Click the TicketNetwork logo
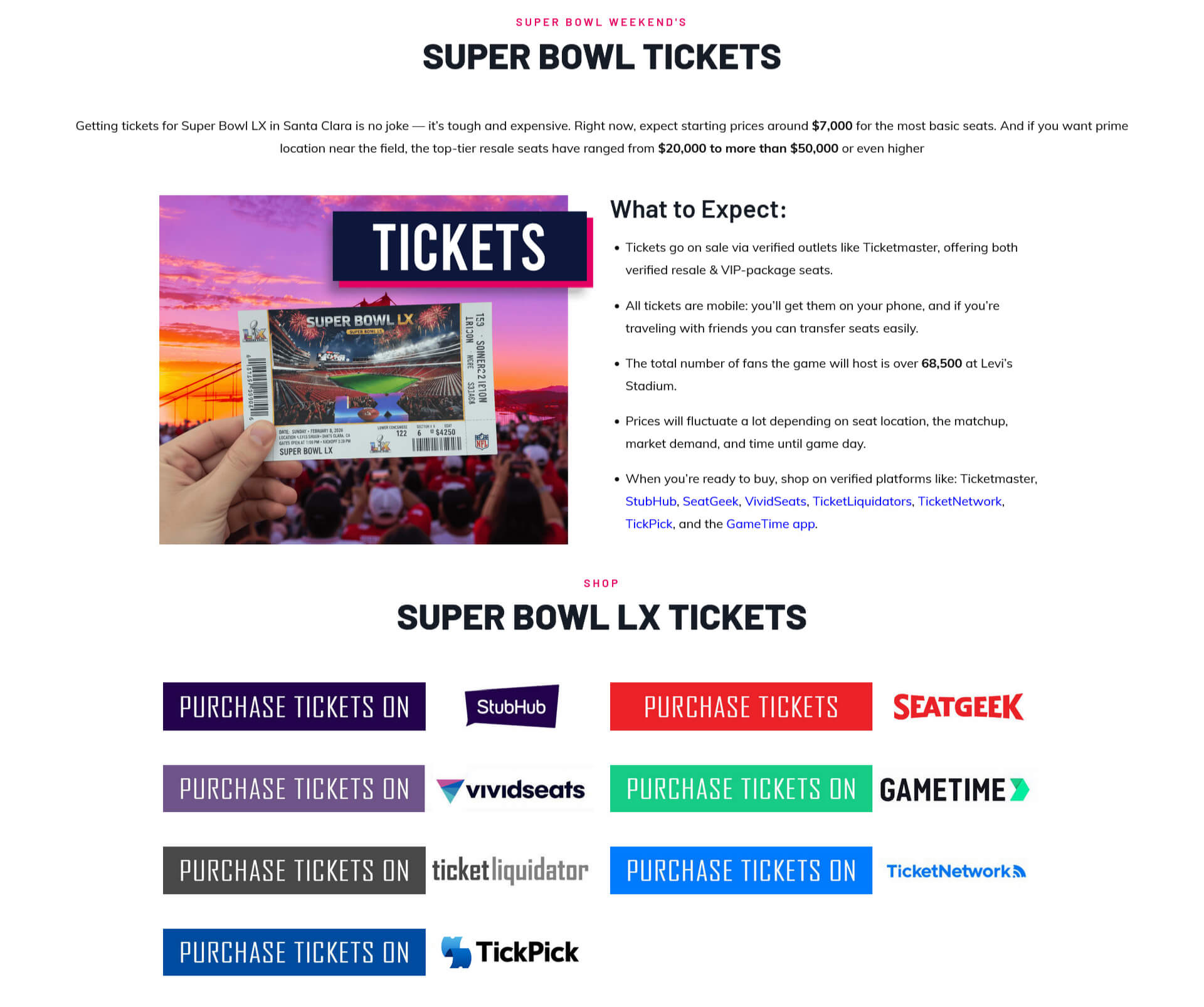1204x1007 pixels. [956, 871]
